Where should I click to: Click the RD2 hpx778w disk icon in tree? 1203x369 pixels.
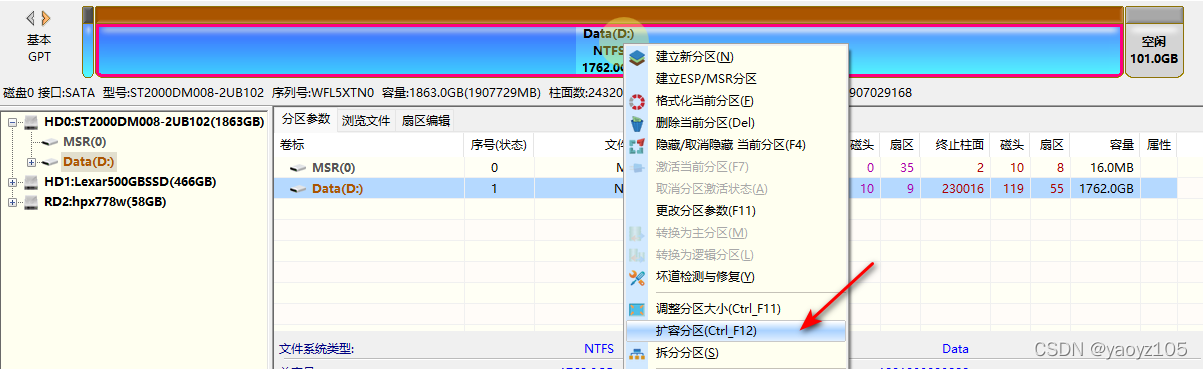pyautogui.click(x=32, y=202)
